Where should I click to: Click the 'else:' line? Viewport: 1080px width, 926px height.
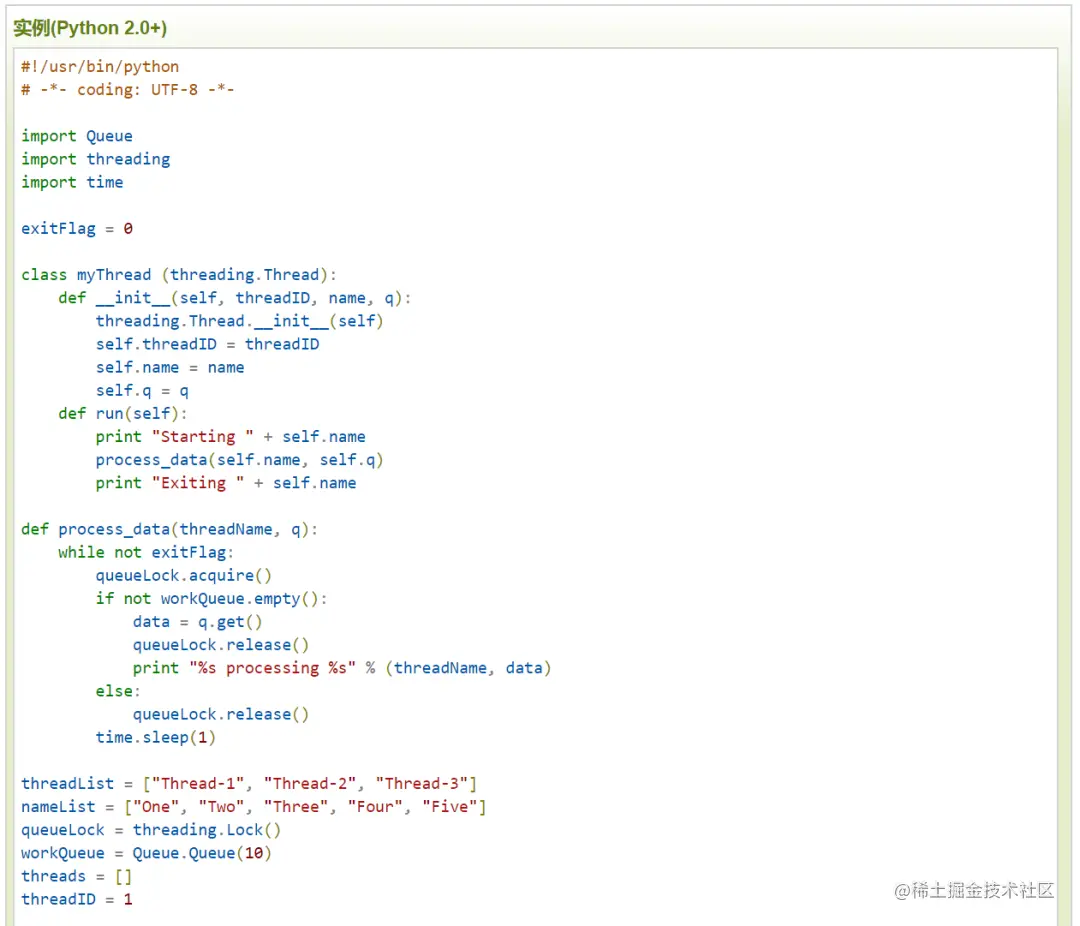pyautogui.click(x=118, y=691)
